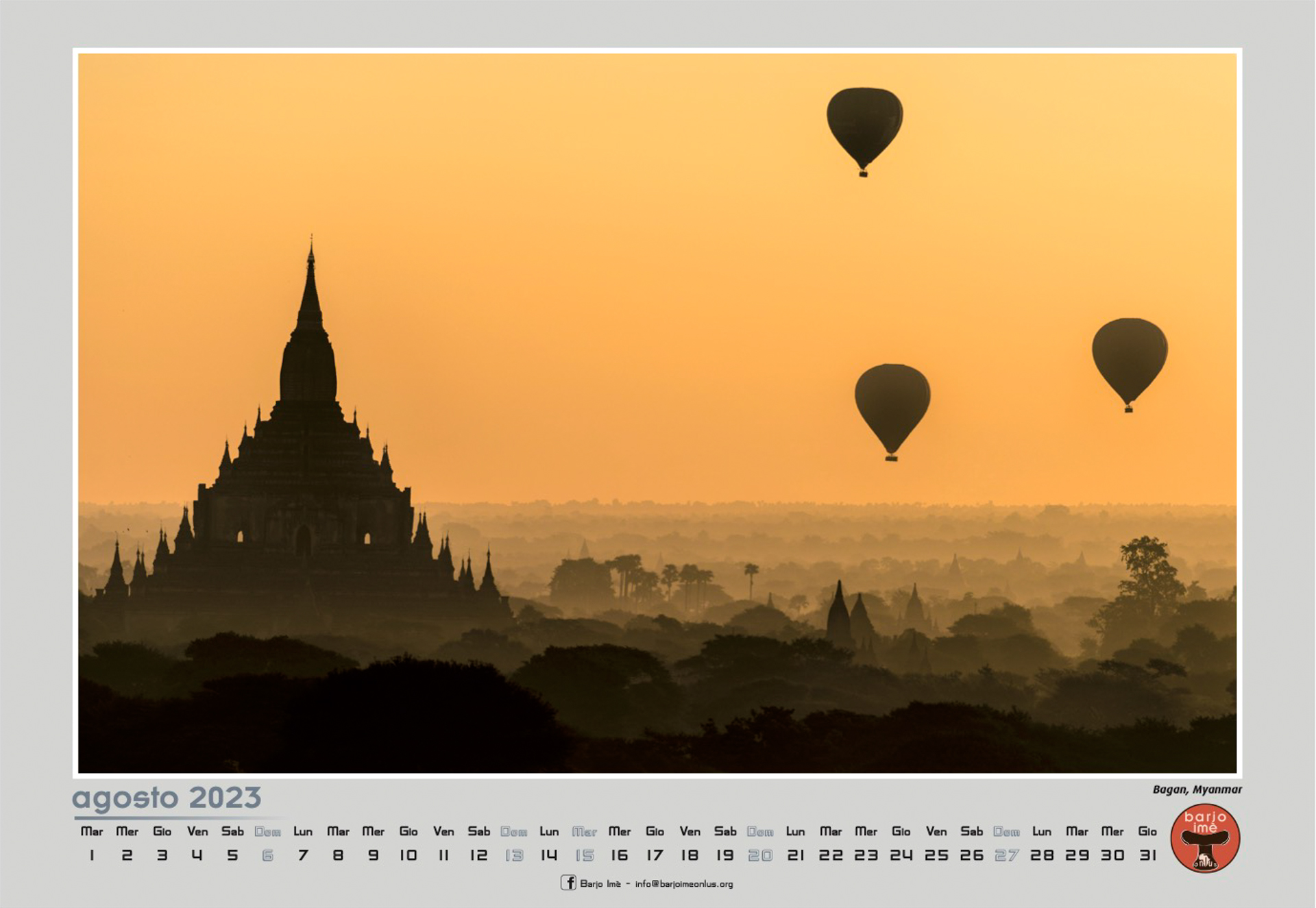
Task: Select Sunday day 20
Action: pos(760,855)
